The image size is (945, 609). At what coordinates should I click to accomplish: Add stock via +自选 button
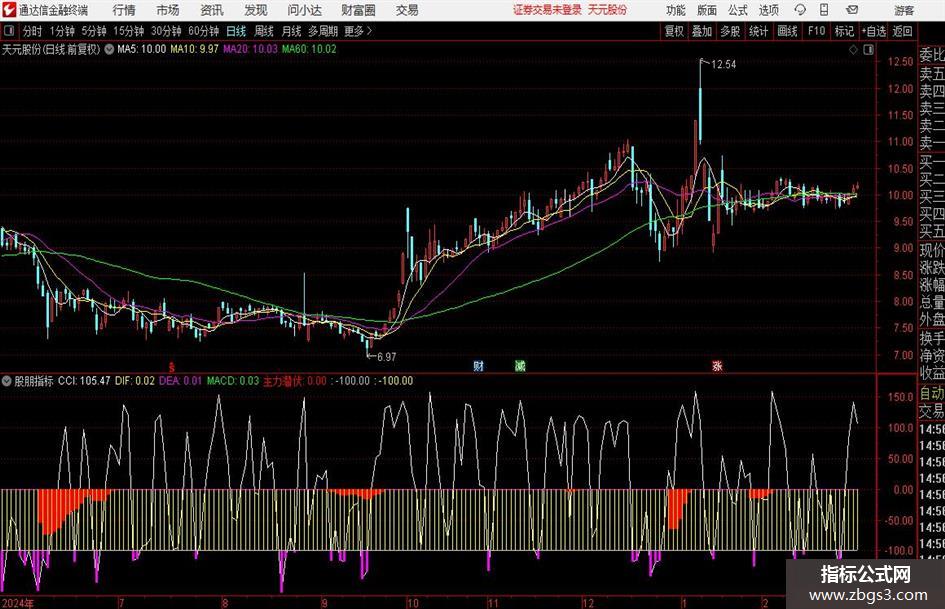coord(874,31)
